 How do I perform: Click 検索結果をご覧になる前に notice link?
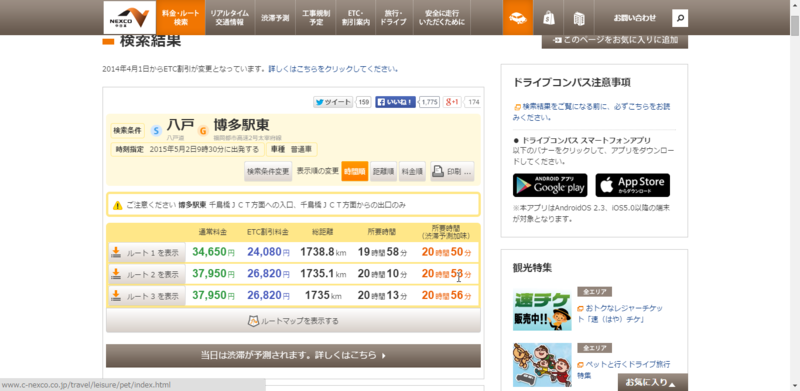tap(592, 112)
